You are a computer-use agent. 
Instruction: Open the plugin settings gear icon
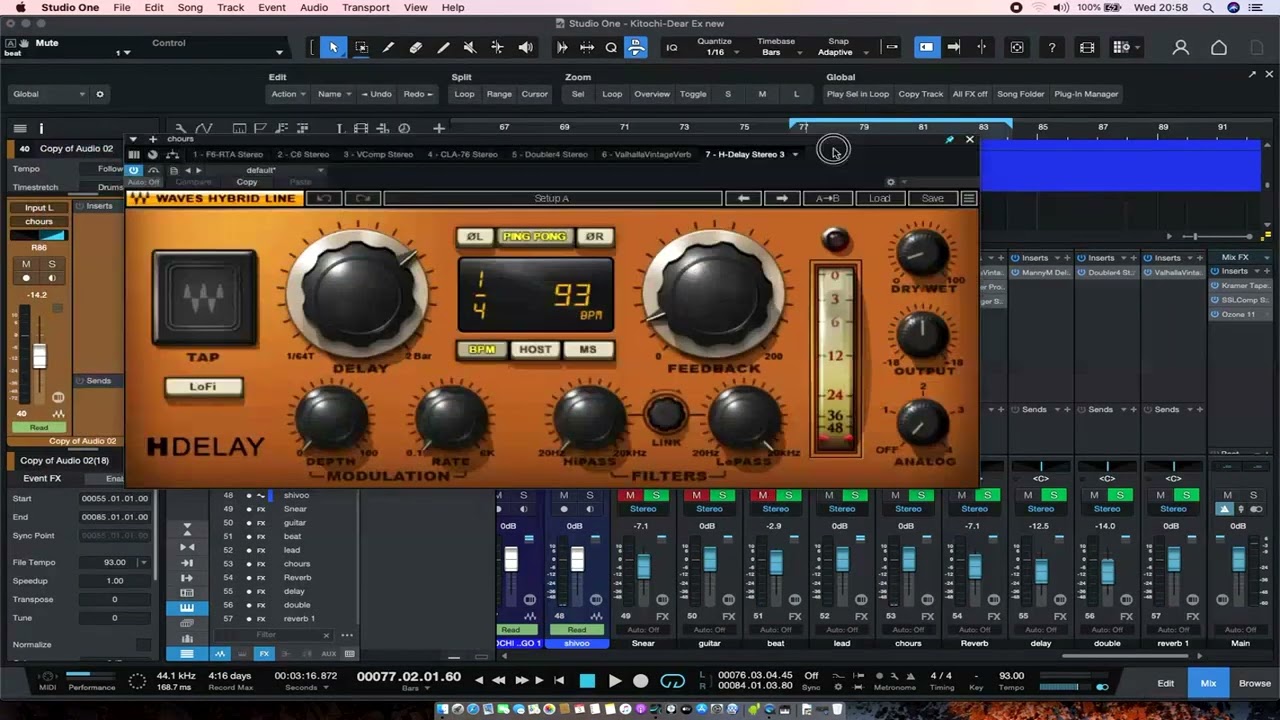click(890, 182)
